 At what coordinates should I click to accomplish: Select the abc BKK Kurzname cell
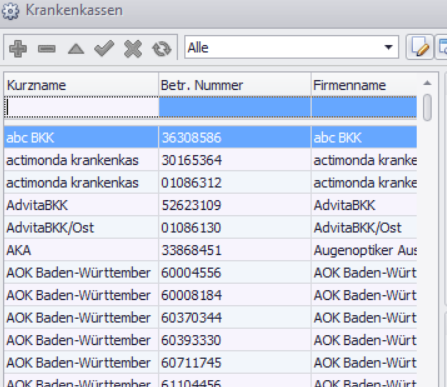pyautogui.click(x=81, y=137)
